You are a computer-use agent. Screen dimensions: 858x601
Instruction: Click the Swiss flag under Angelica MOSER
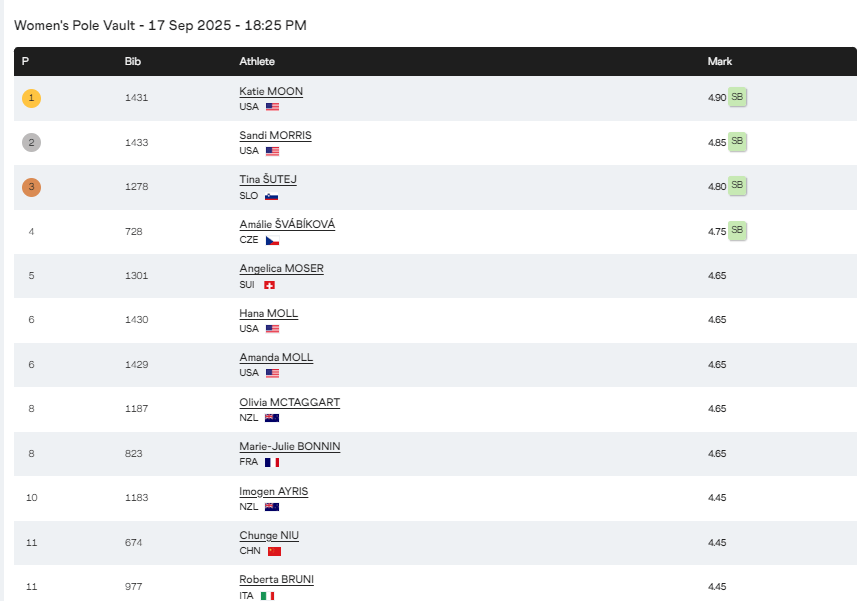(x=269, y=285)
